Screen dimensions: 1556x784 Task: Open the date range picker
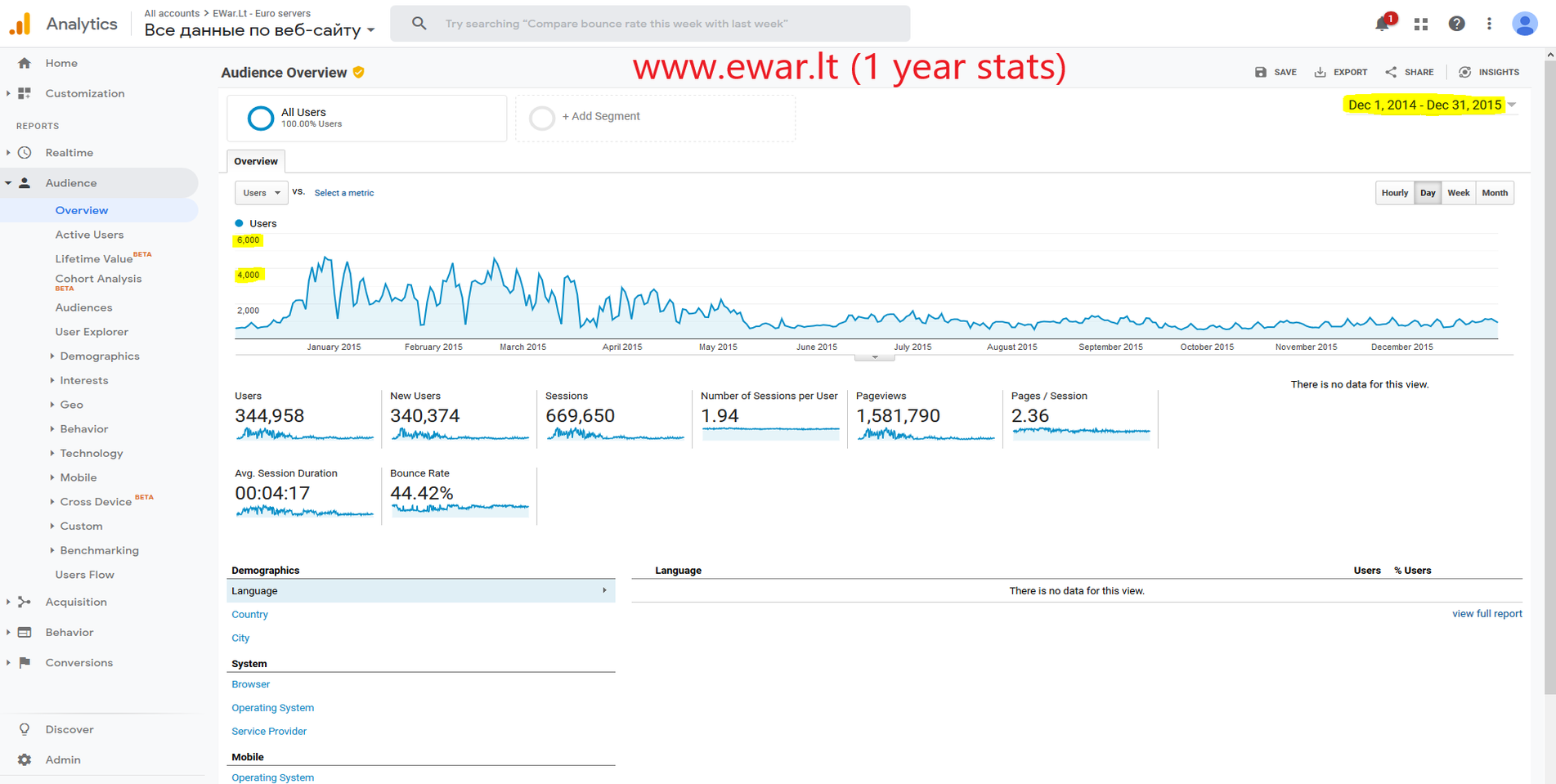coord(1430,105)
